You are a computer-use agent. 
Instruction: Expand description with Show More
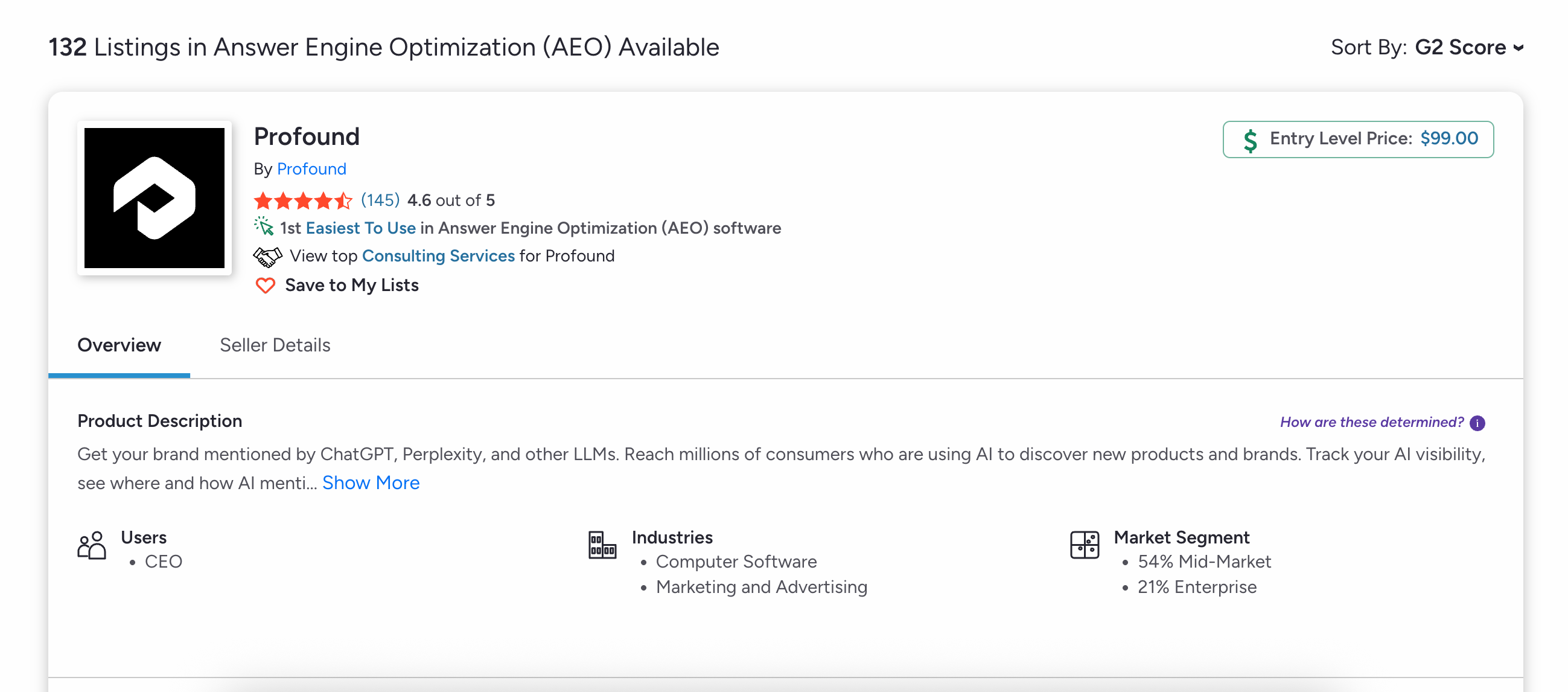click(371, 482)
